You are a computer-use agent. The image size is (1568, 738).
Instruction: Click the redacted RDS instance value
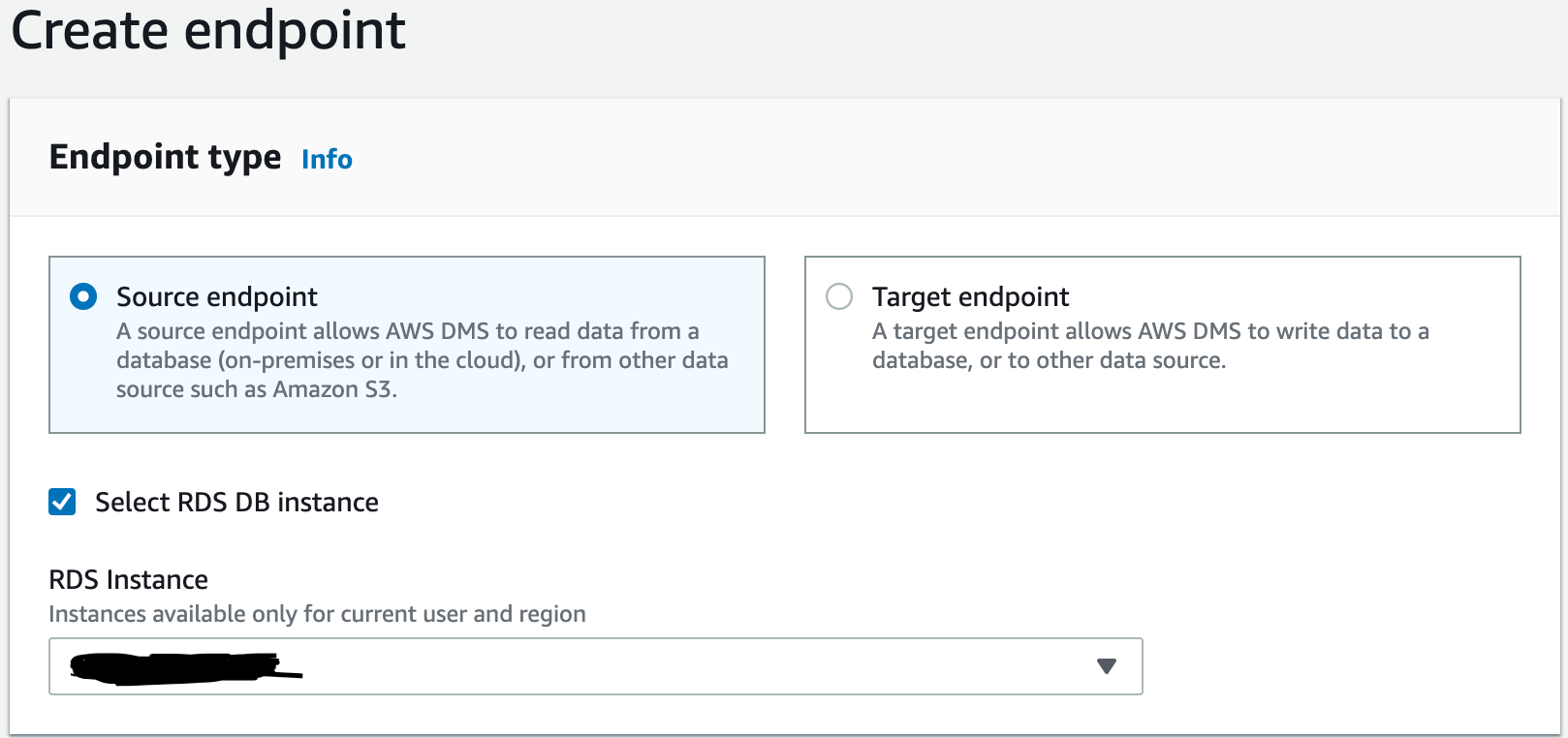click(x=184, y=667)
